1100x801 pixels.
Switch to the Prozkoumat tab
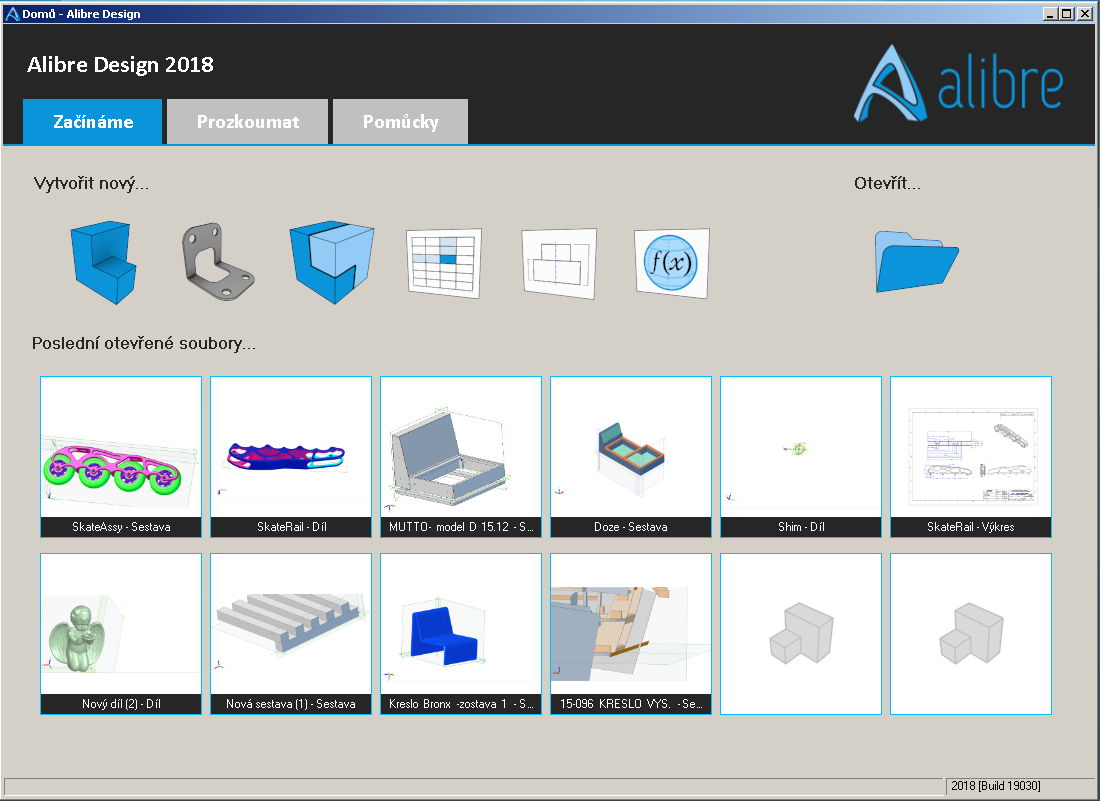pos(248,121)
